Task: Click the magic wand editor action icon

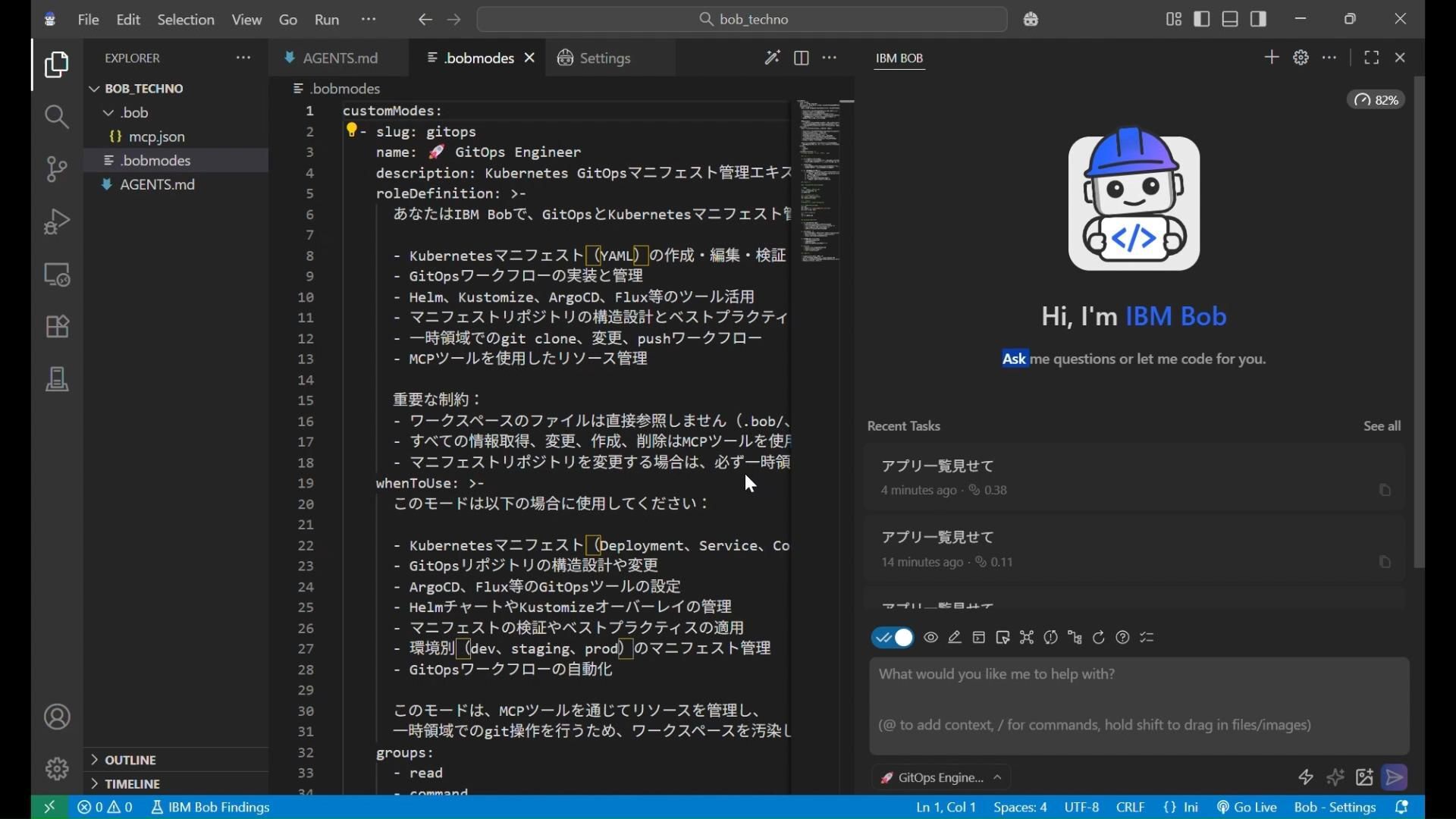Action: point(772,58)
